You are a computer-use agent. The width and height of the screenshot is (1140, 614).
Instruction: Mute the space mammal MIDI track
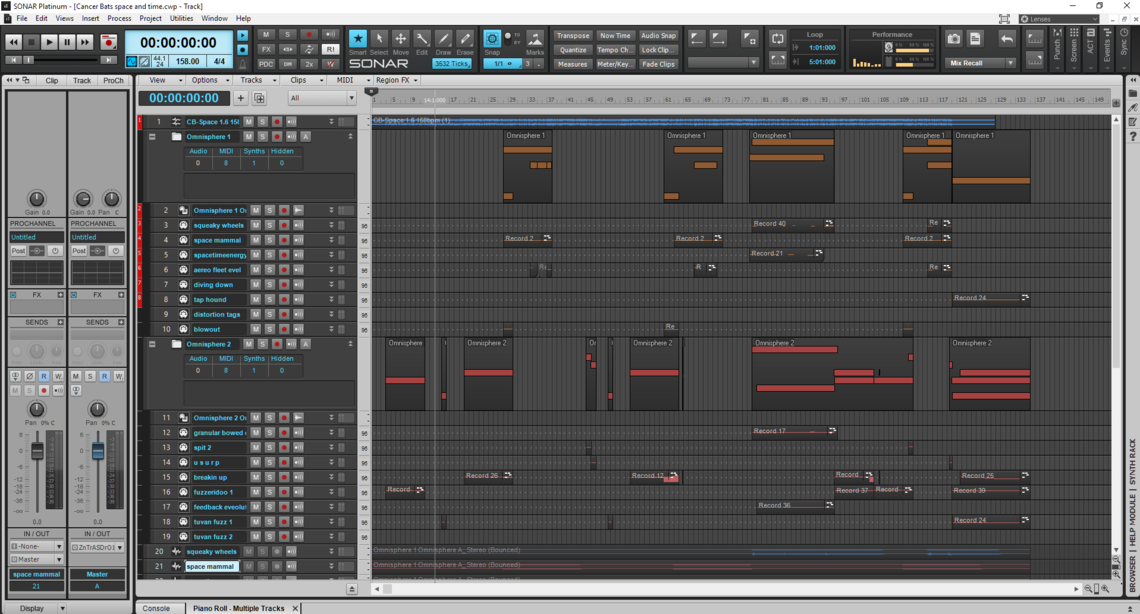[255, 241]
